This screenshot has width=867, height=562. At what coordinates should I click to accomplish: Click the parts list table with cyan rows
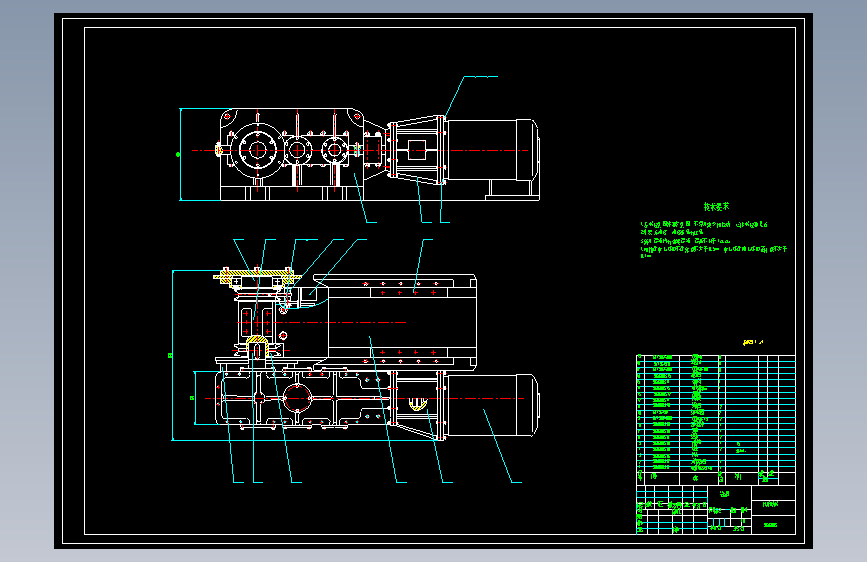coord(715,420)
